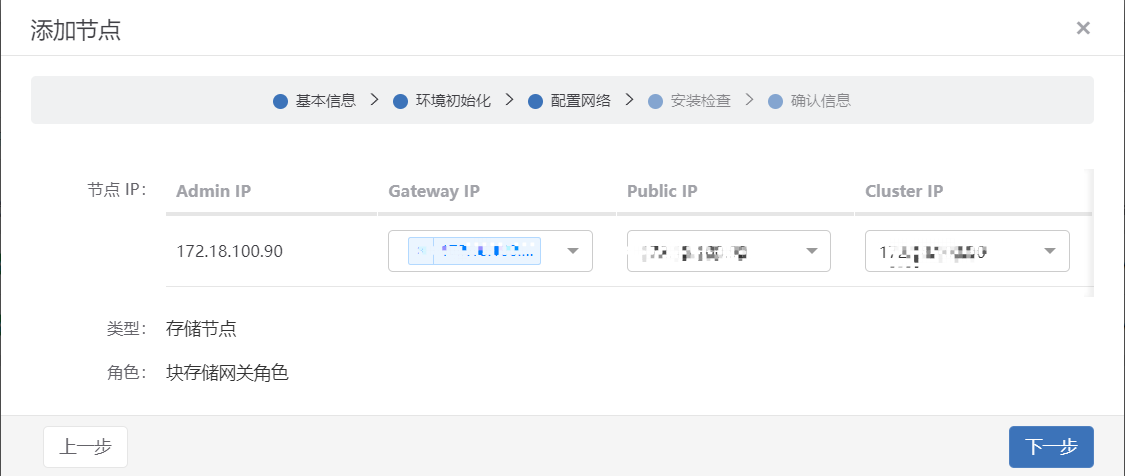
Task: Click the 配置网络 step dot
Action: tap(535, 101)
